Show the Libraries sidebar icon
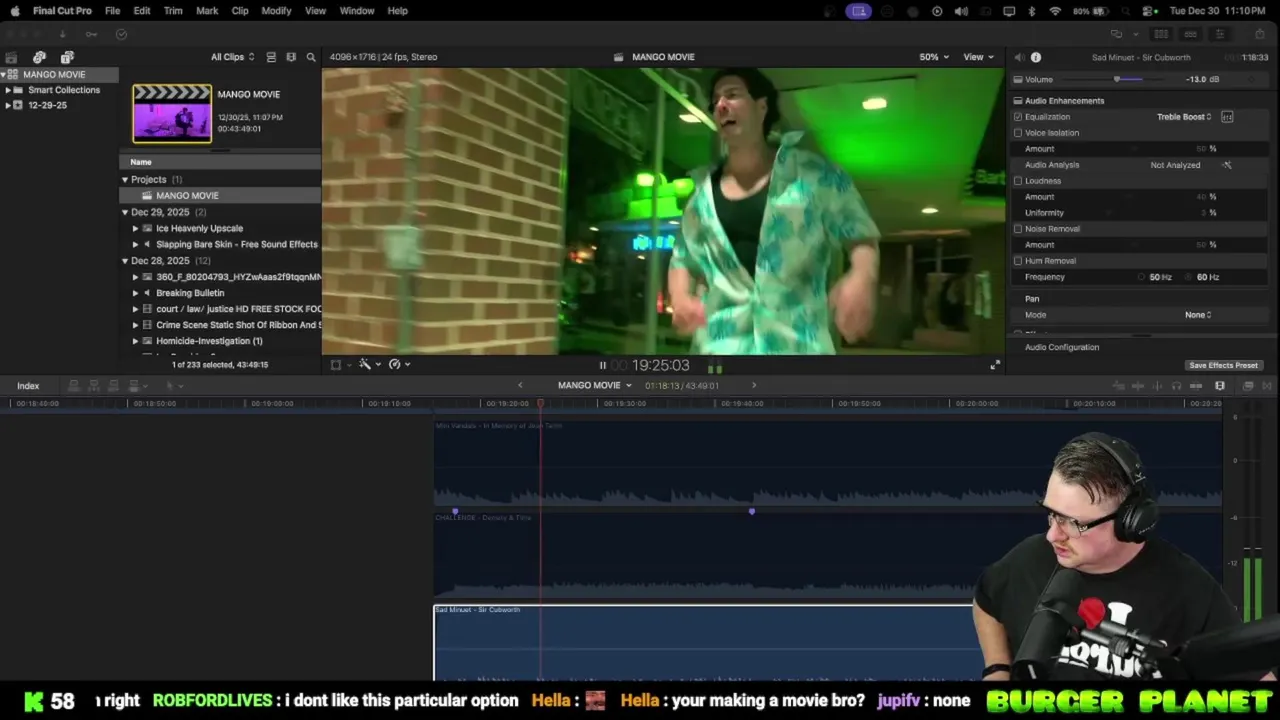Image resolution: width=1280 pixels, height=720 pixels. tap(12, 57)
